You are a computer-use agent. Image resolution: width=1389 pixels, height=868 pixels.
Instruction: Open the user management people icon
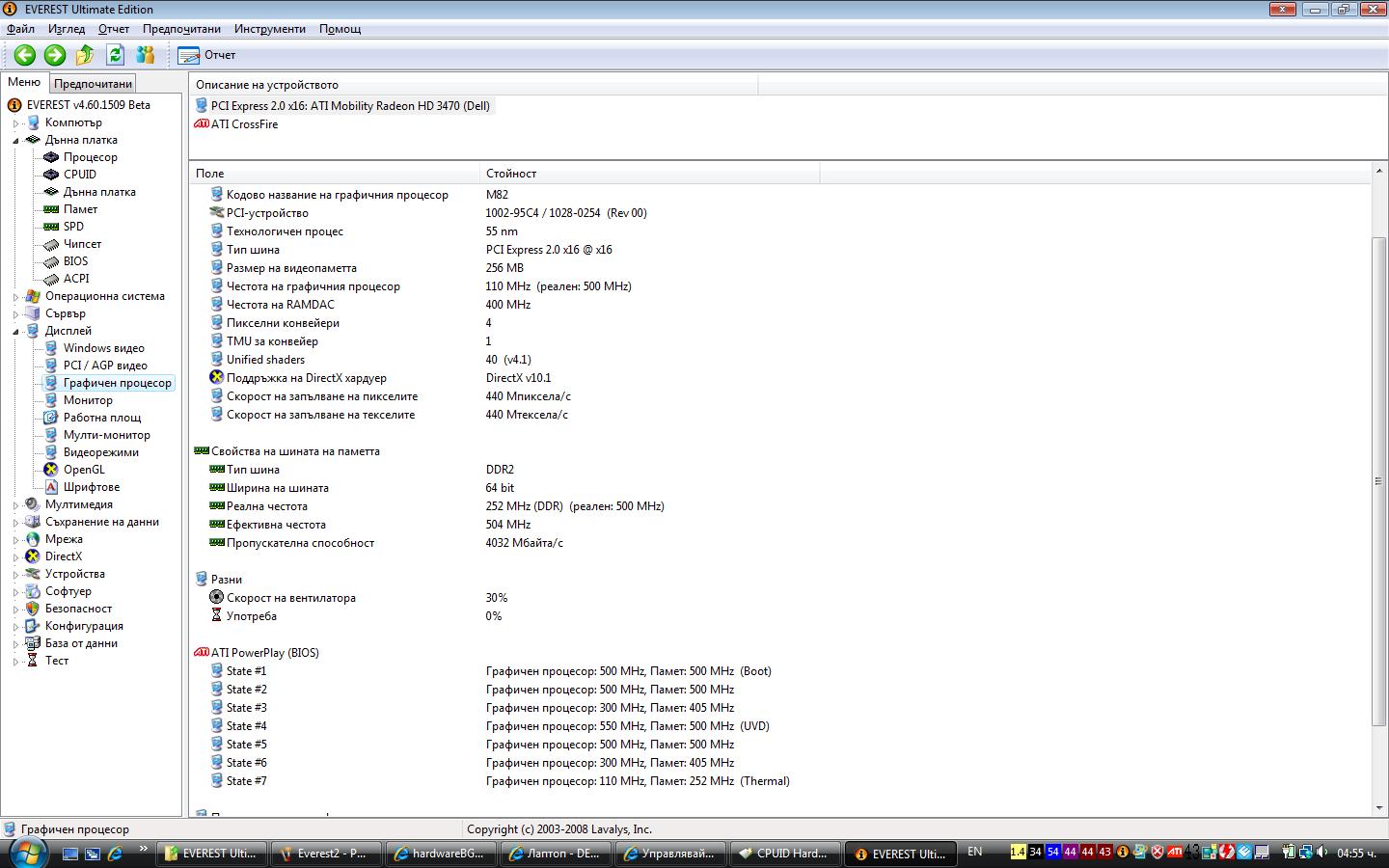click(146, 55)
